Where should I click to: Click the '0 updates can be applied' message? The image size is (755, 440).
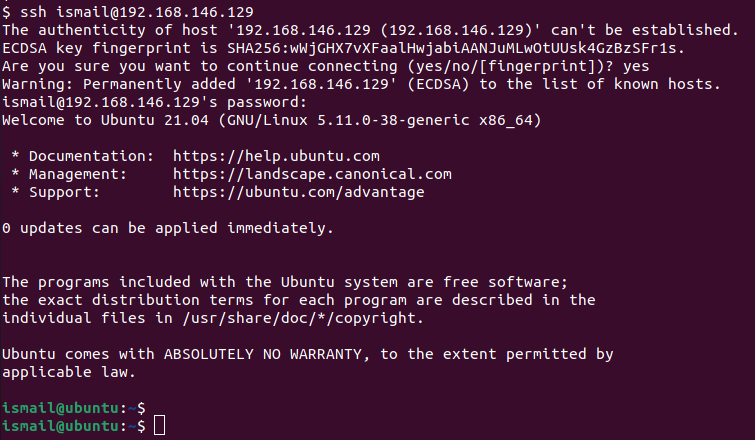tap(168, 228)
